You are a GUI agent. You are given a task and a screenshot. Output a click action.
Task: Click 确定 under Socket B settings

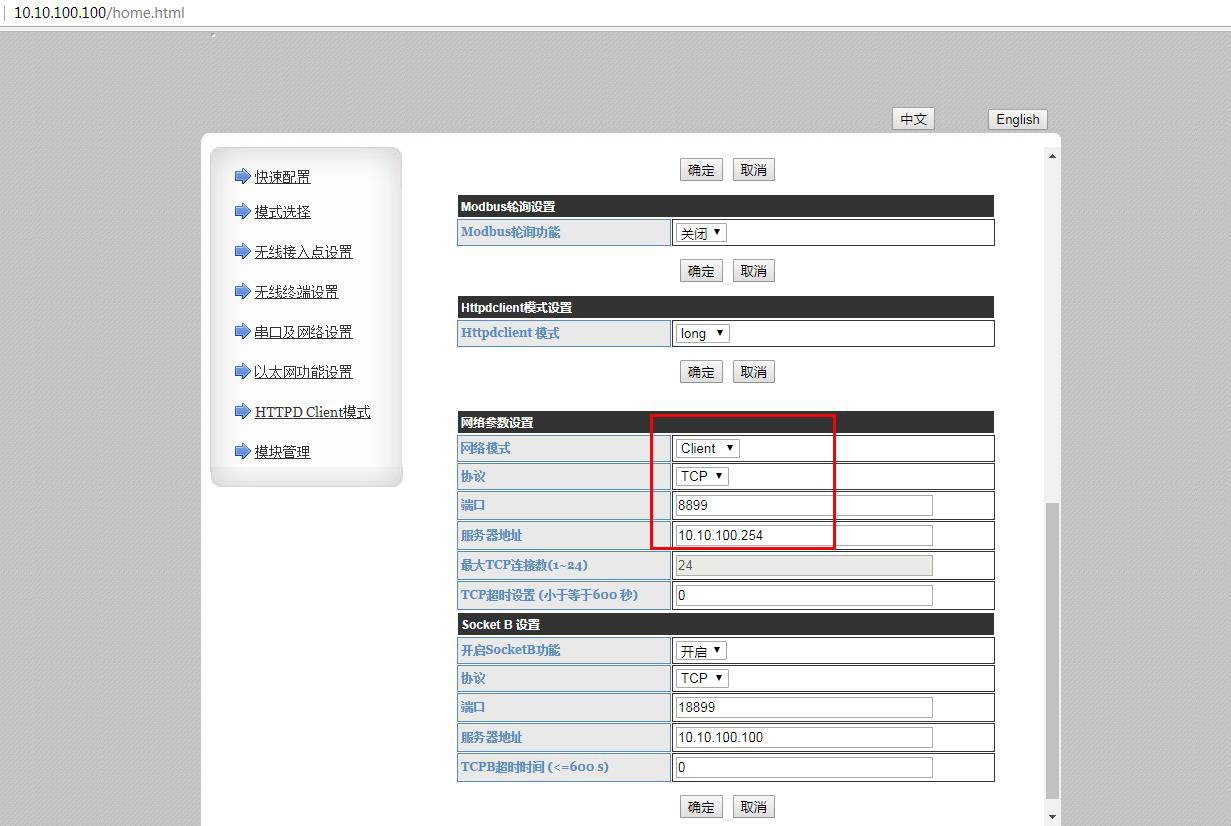(701, 807)
